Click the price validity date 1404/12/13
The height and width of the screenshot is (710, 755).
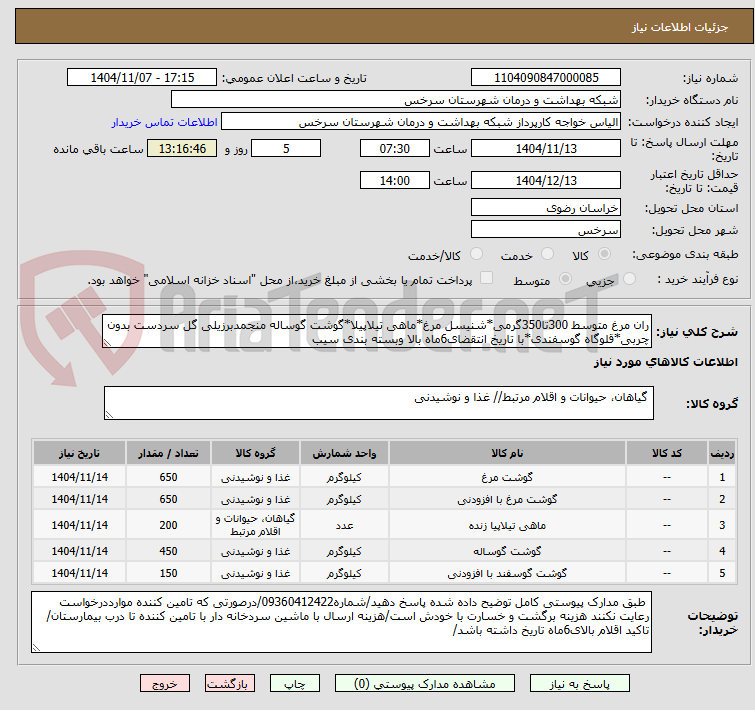point(546,181)
